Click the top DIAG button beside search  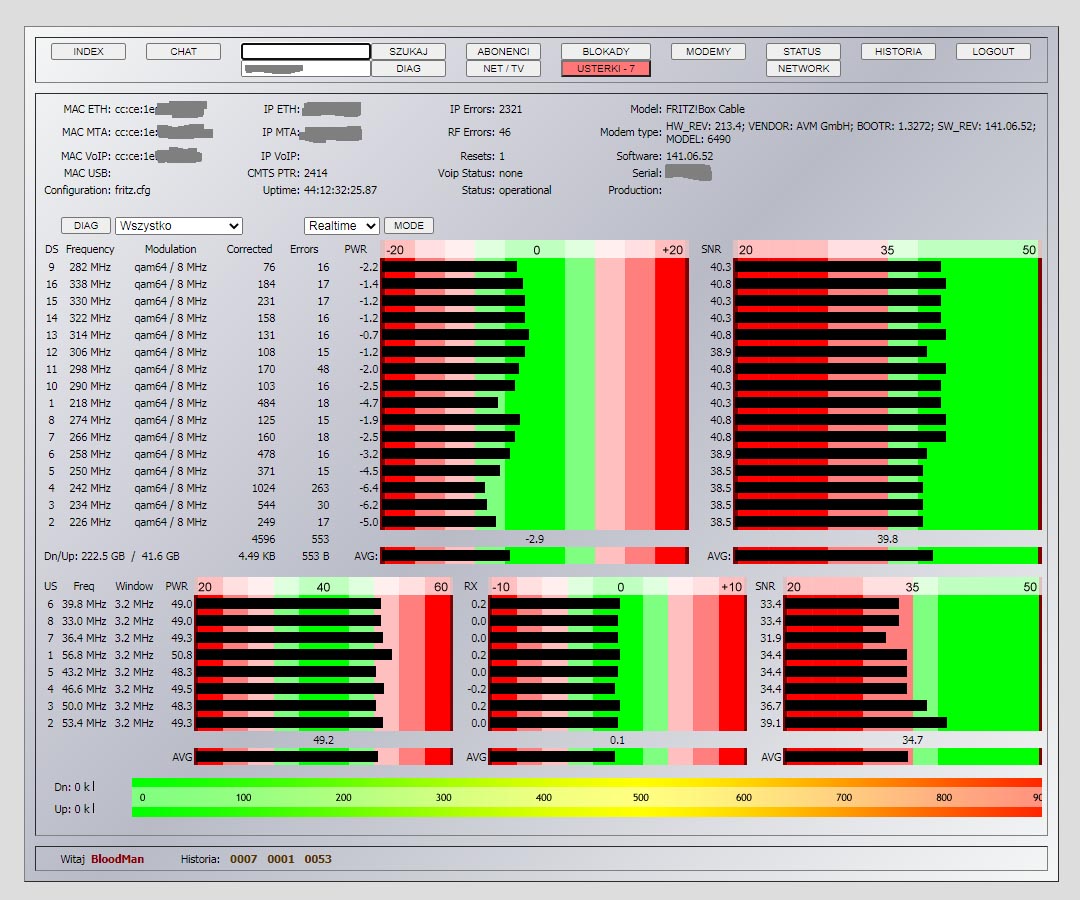point(408,69)
